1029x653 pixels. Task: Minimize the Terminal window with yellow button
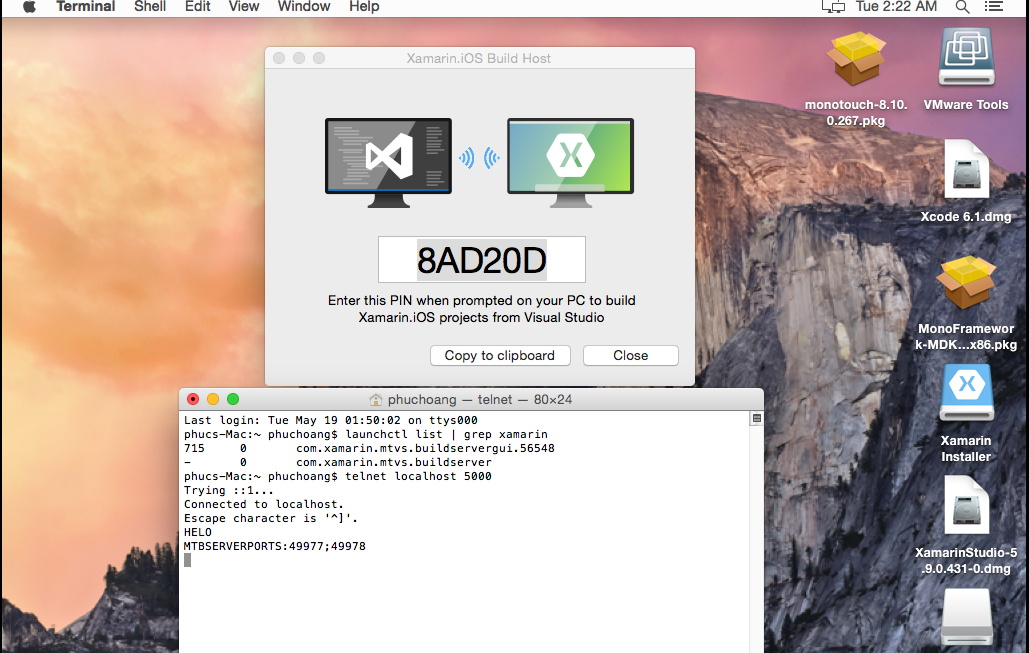click(x=213, y=399)
